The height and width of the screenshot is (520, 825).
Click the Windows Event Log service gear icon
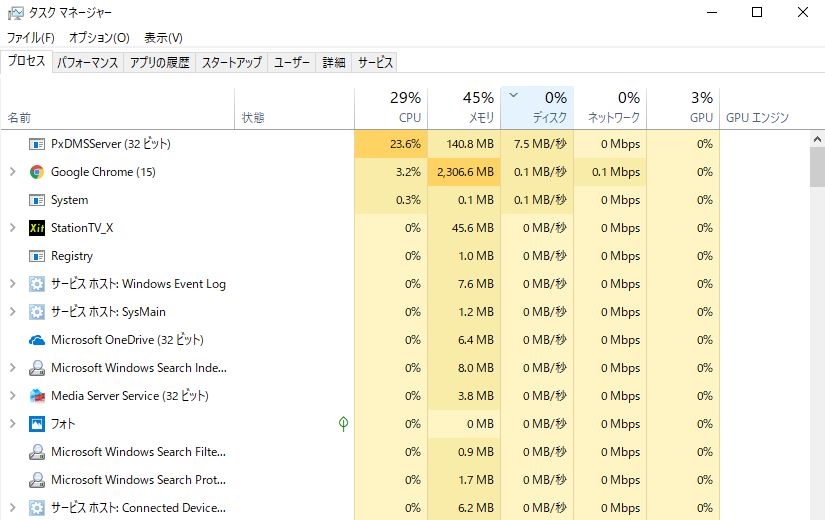37,284
